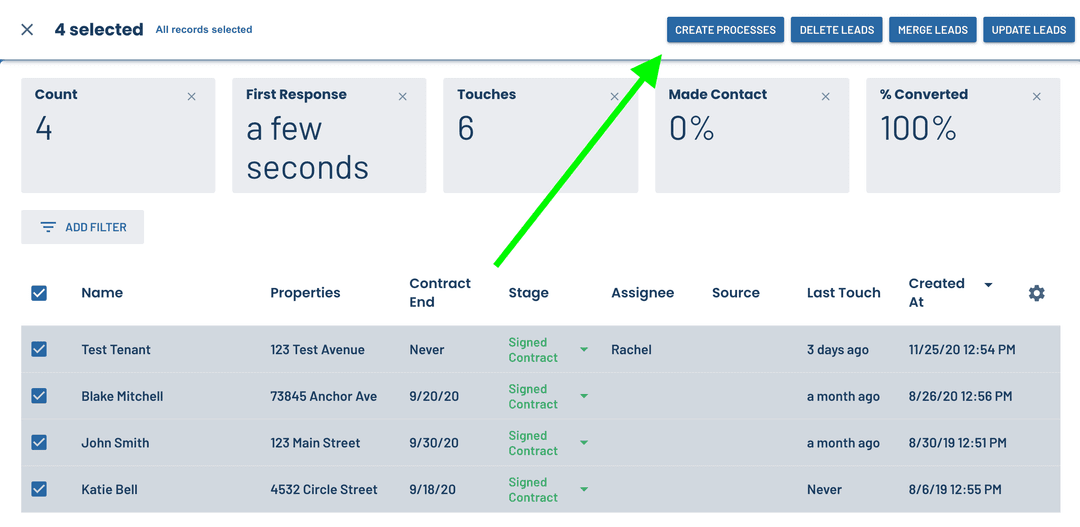Image resolution: width=1080 pixels, height=527 pixels.
Task: Dismiss the Count stat card
Action: [192, 97]
